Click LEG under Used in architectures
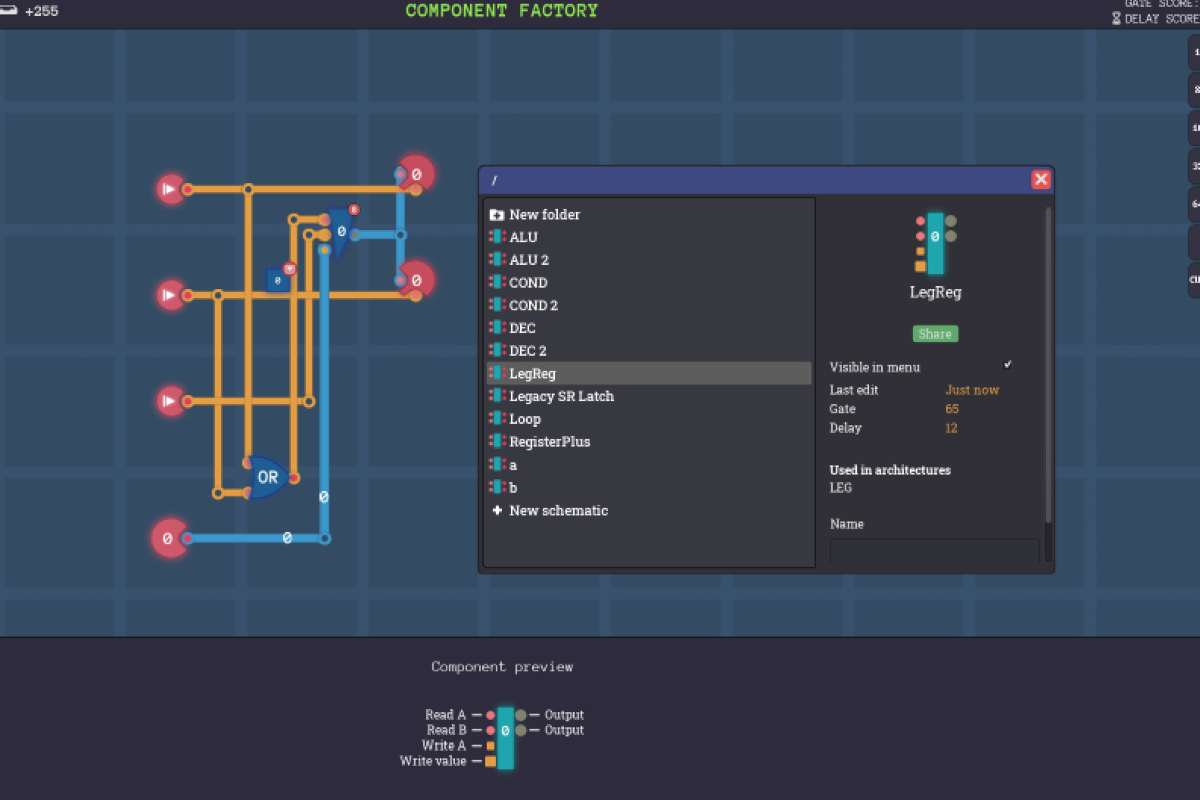The image size is (1200, 800). point(840,488)
